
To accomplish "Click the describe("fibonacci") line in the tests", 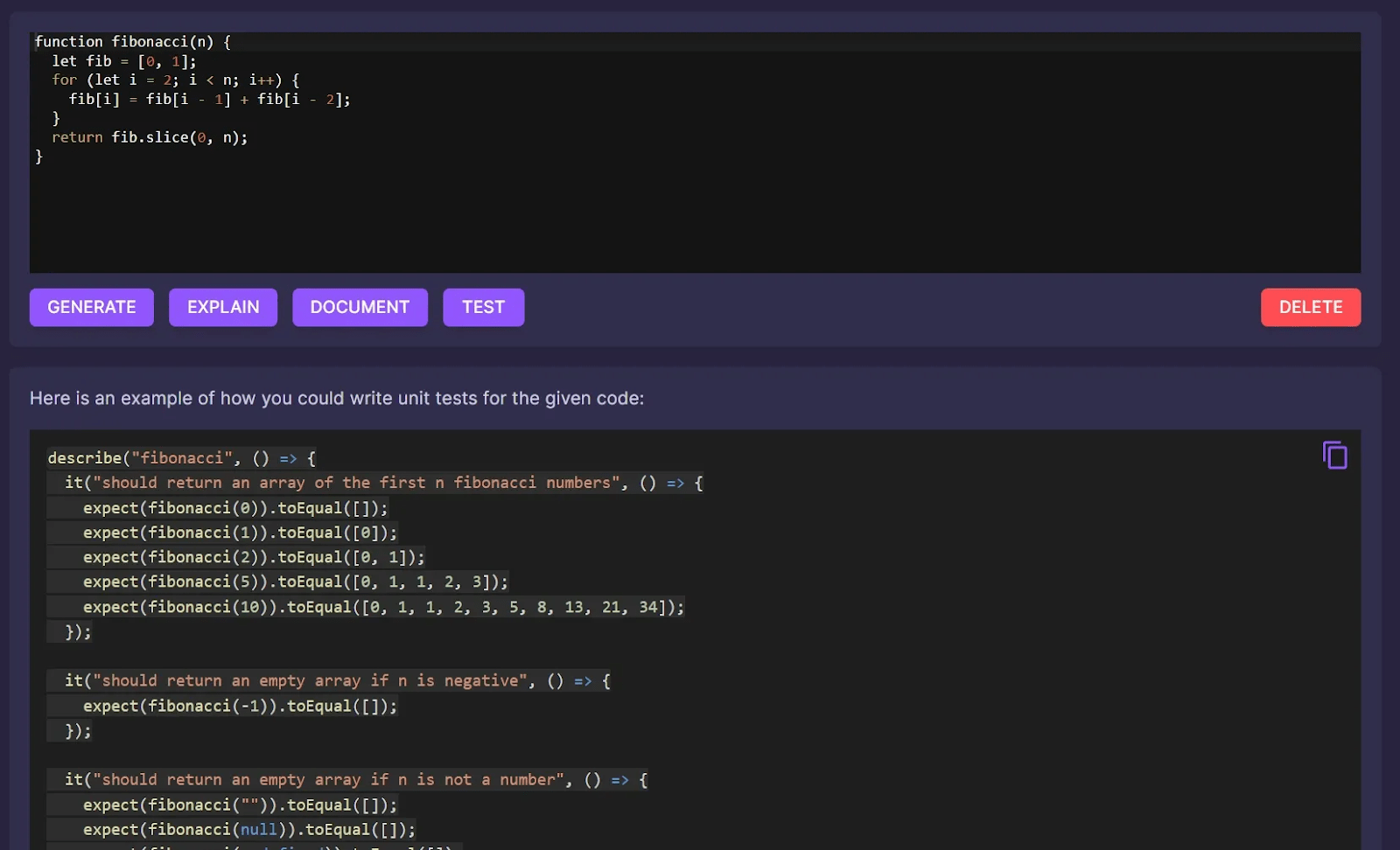I will coord(179,457).
